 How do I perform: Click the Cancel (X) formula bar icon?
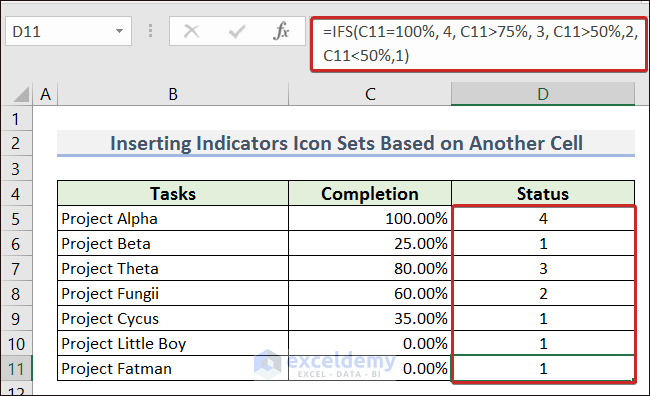point(192,31)
